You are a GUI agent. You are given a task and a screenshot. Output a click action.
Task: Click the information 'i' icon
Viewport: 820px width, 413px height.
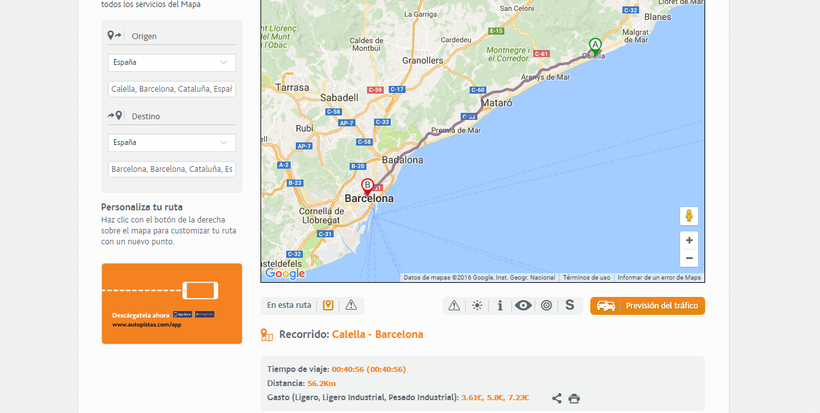click(x=500, y=305)
